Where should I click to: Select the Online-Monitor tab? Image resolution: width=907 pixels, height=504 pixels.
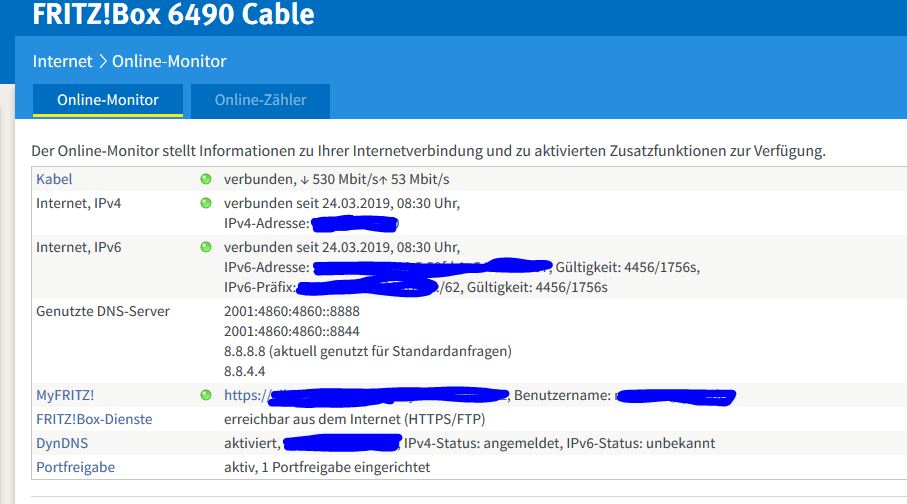point(108,101)
